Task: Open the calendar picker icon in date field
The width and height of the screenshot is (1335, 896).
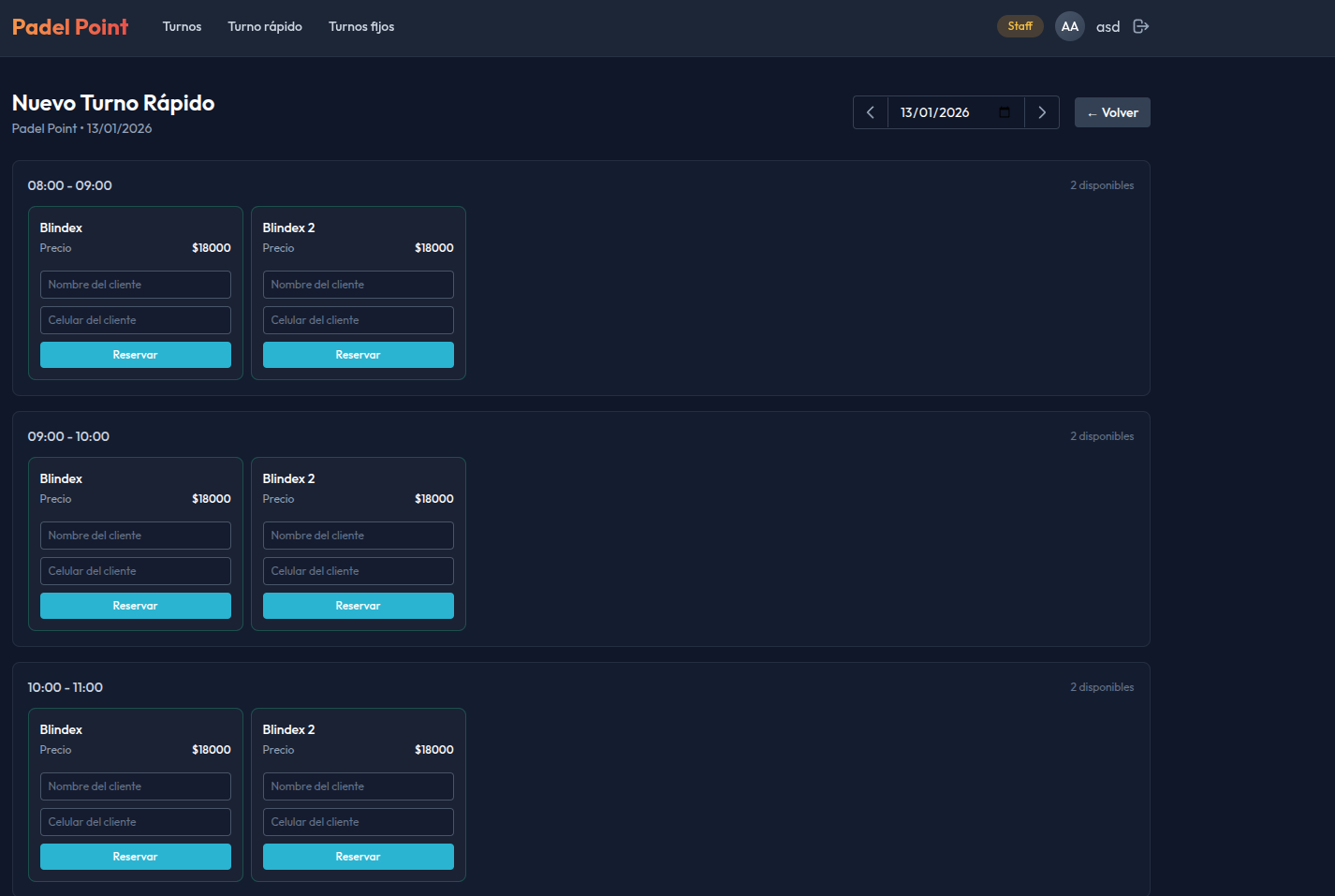Action: click(1005, 112)
